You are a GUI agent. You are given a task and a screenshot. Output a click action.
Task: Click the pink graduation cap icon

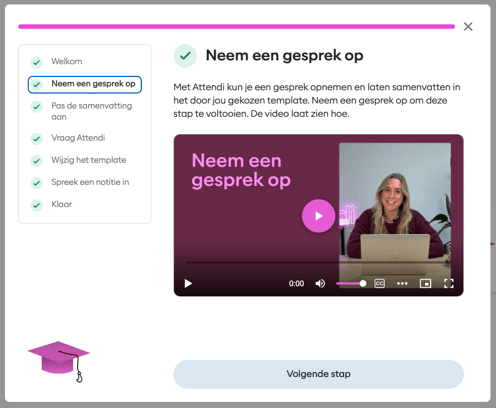(59, 361)
